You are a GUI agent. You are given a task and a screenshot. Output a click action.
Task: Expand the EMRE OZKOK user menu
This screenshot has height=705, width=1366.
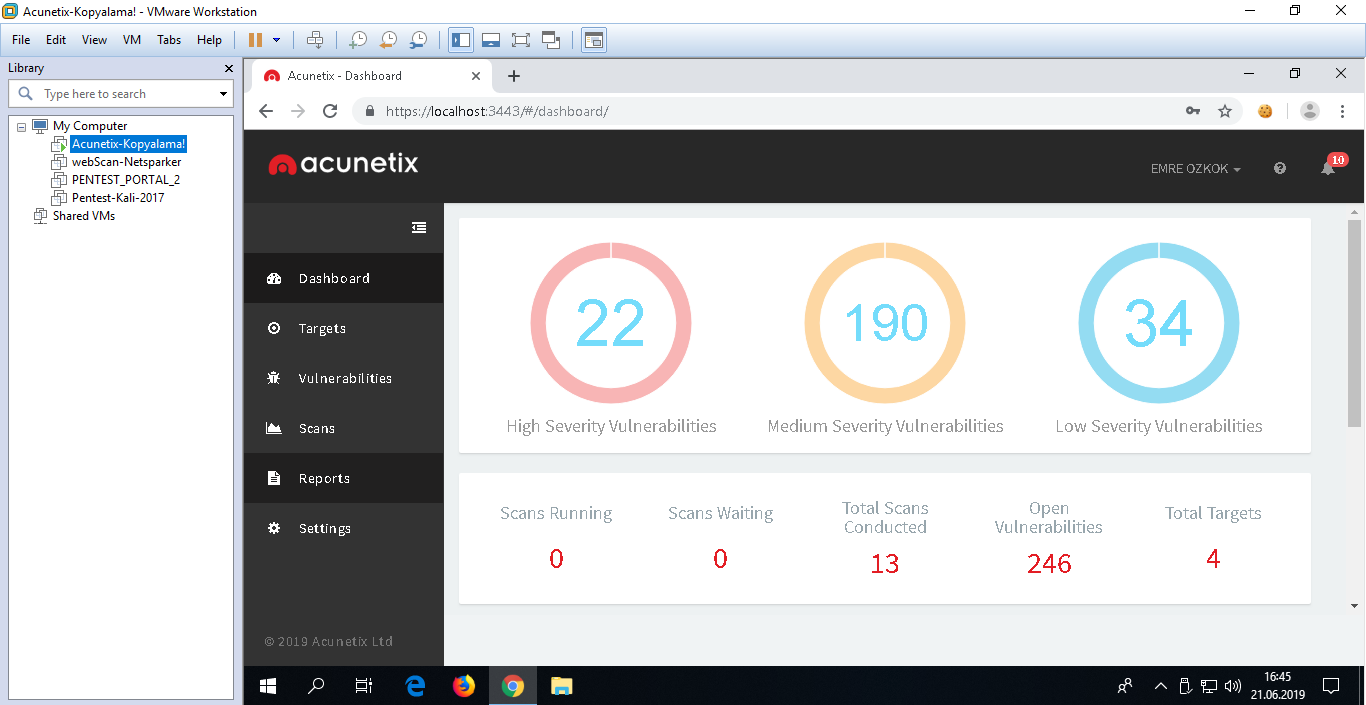(1195, 169)
